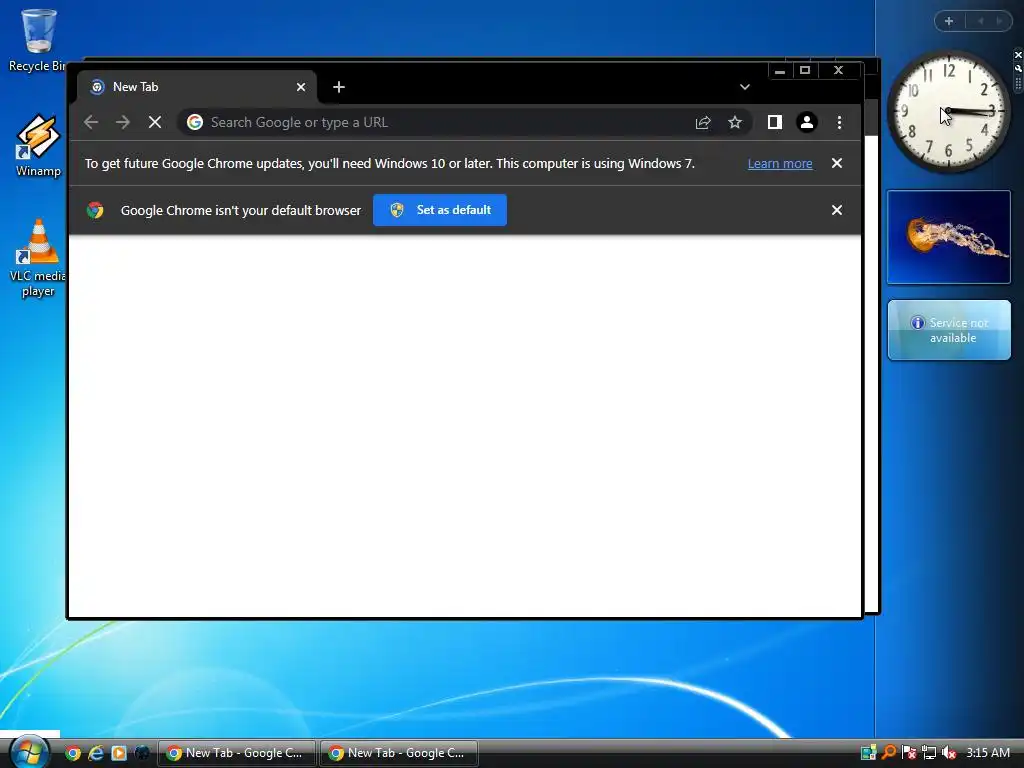Follow the Learn more link

780,164
